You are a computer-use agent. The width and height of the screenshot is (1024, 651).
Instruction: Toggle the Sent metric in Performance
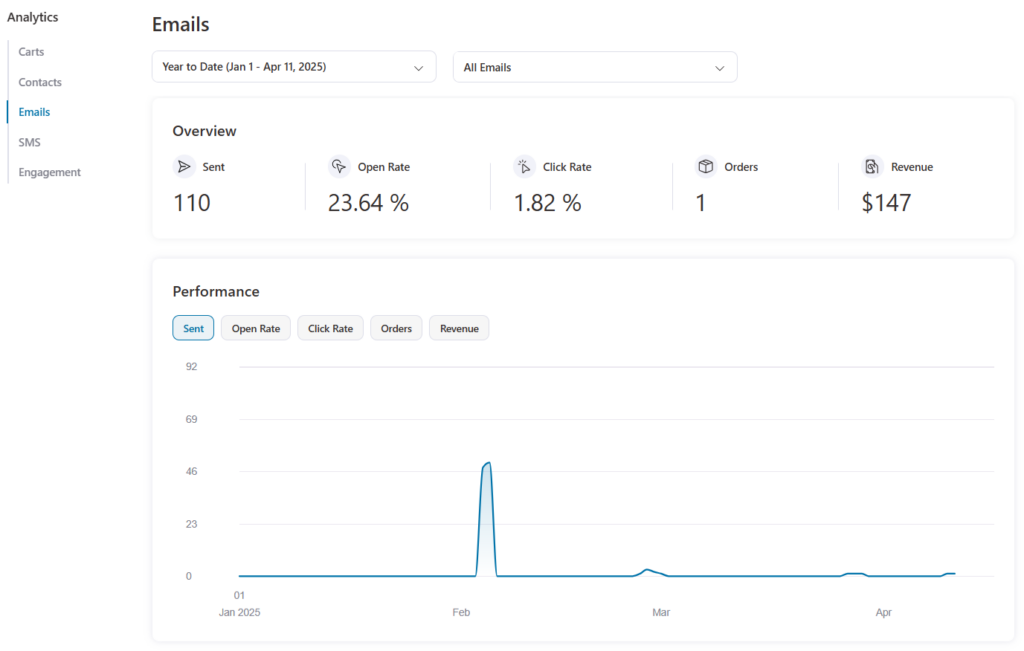tap(193, 328)
